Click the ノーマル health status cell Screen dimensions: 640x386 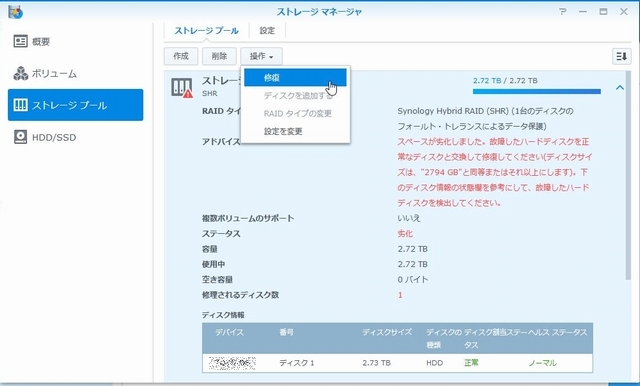pos(542,363)
